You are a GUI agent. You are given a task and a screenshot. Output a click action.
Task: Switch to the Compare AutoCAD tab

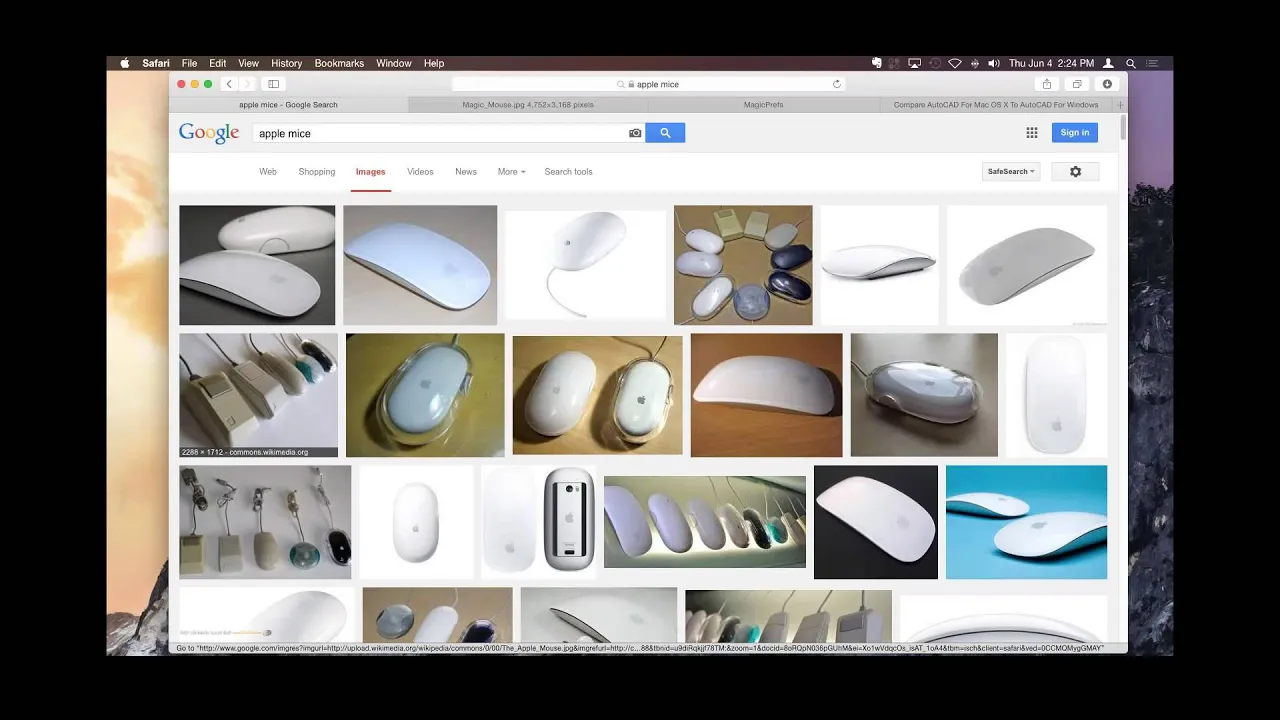click(x=996, y=104)
